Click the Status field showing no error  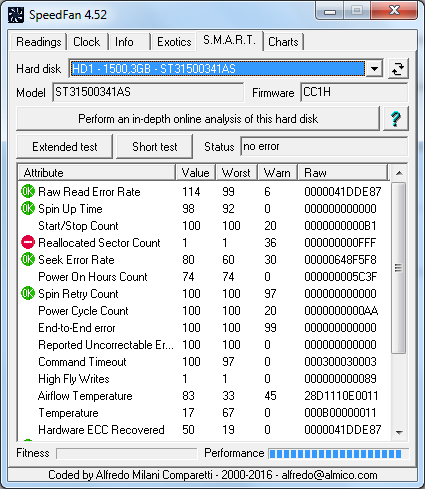324,146
